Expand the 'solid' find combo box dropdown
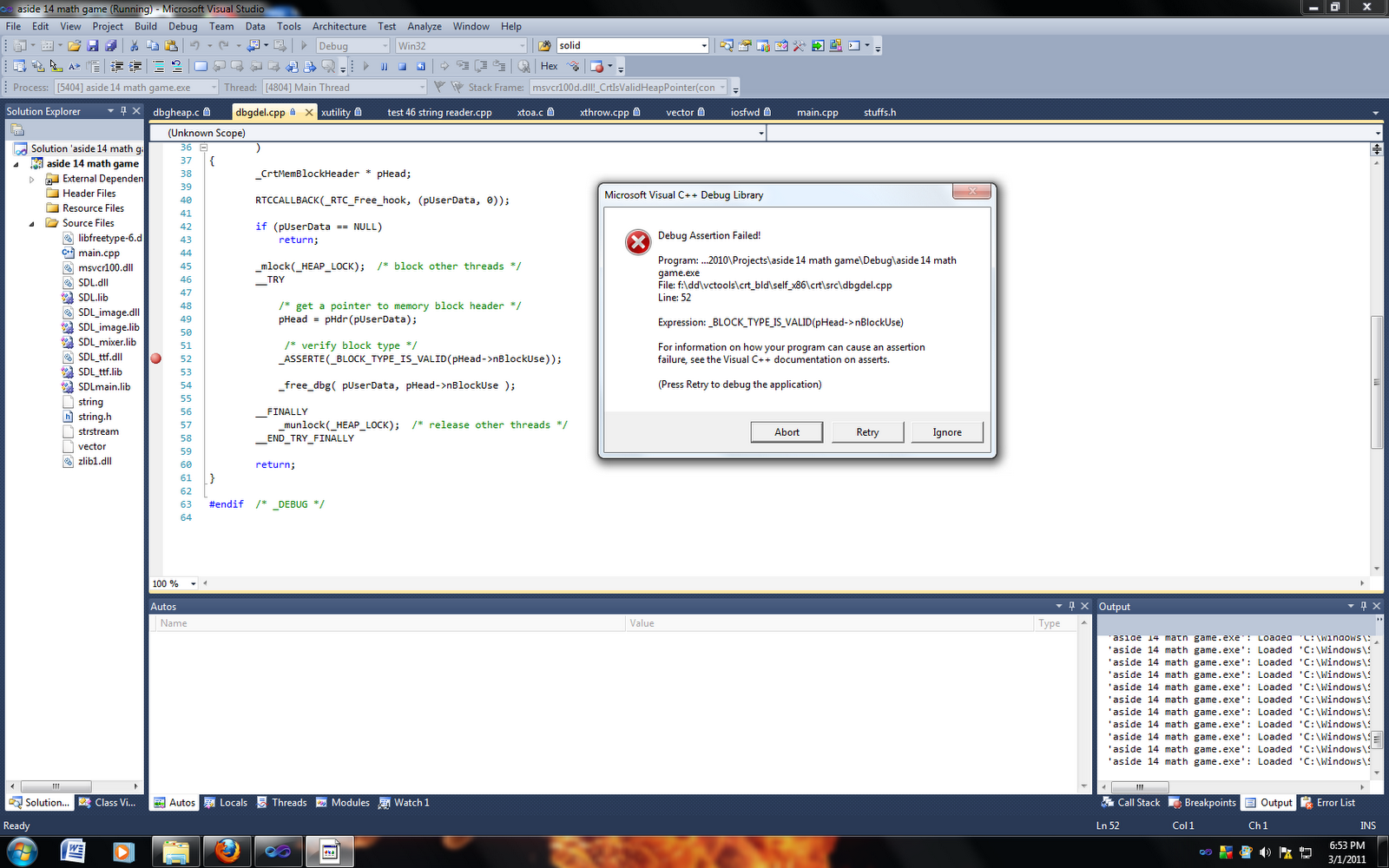This screenshot has width=1389, height=868. tap(704, 46)
